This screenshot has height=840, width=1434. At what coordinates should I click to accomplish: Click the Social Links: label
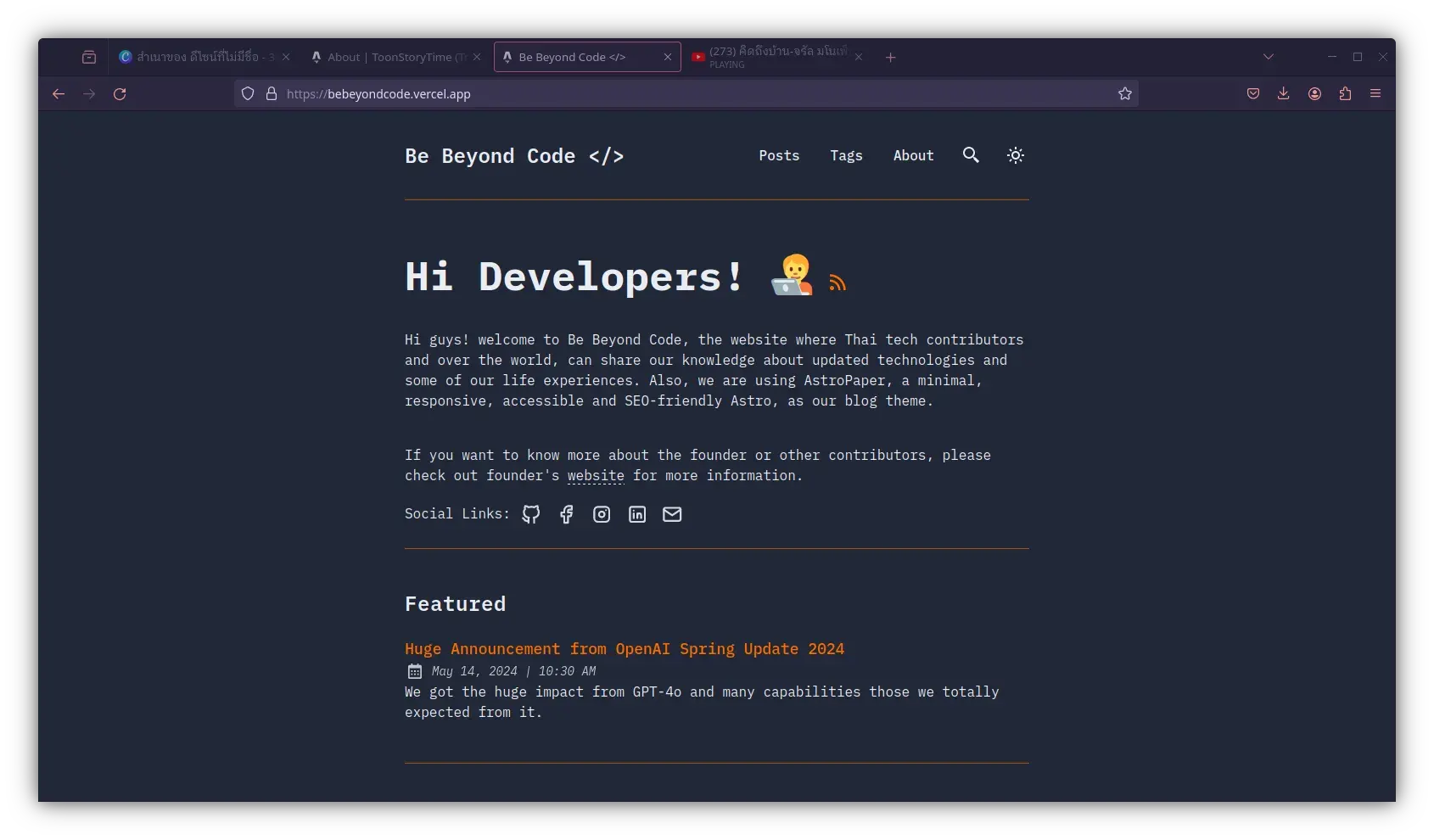tap(457, 513)
